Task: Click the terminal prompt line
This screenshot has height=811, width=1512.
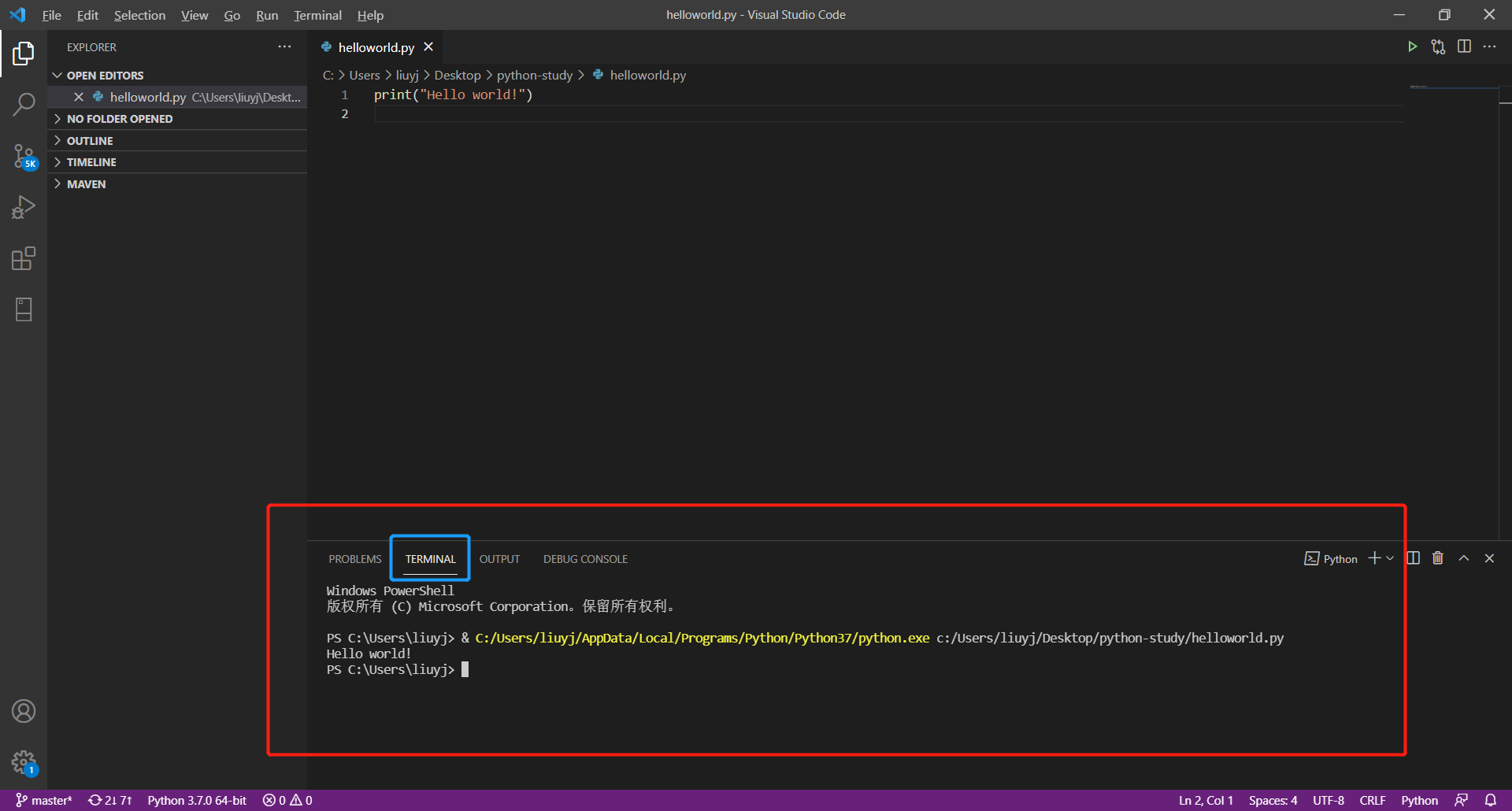Action: [x=398, y=669]
